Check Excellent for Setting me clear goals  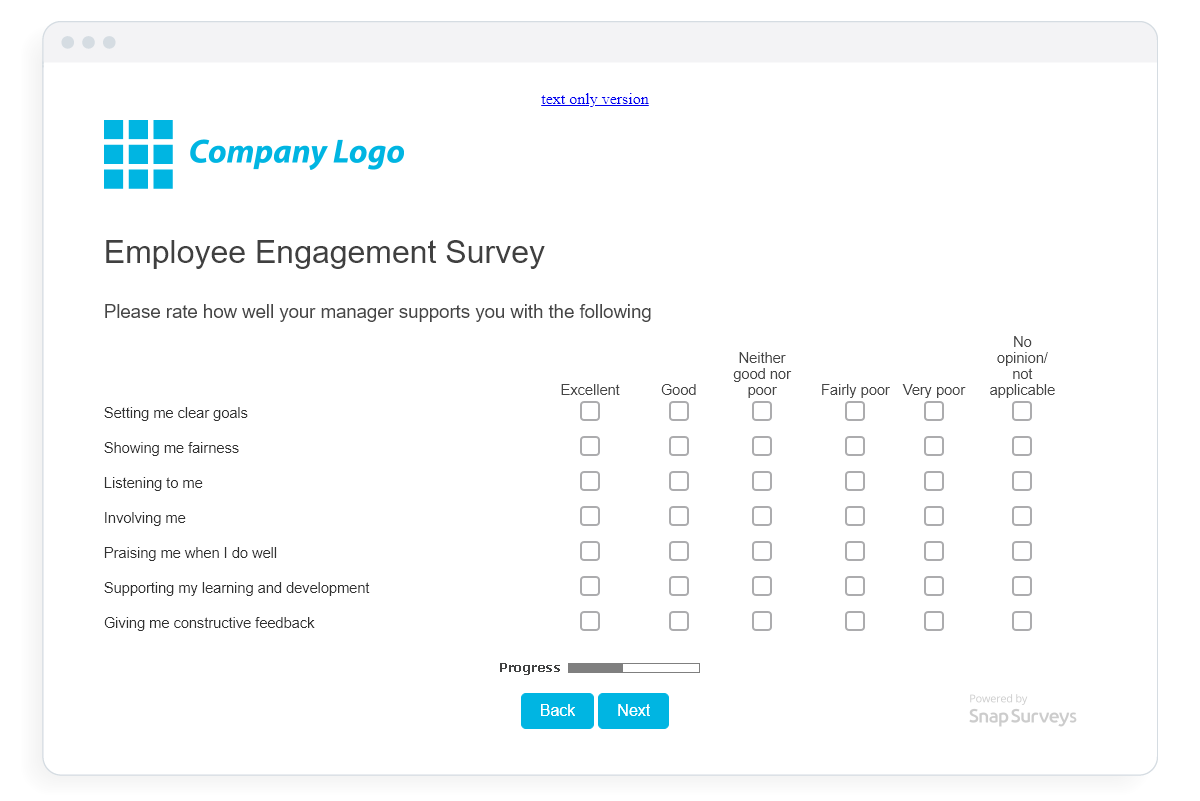(x=590, y=411)
